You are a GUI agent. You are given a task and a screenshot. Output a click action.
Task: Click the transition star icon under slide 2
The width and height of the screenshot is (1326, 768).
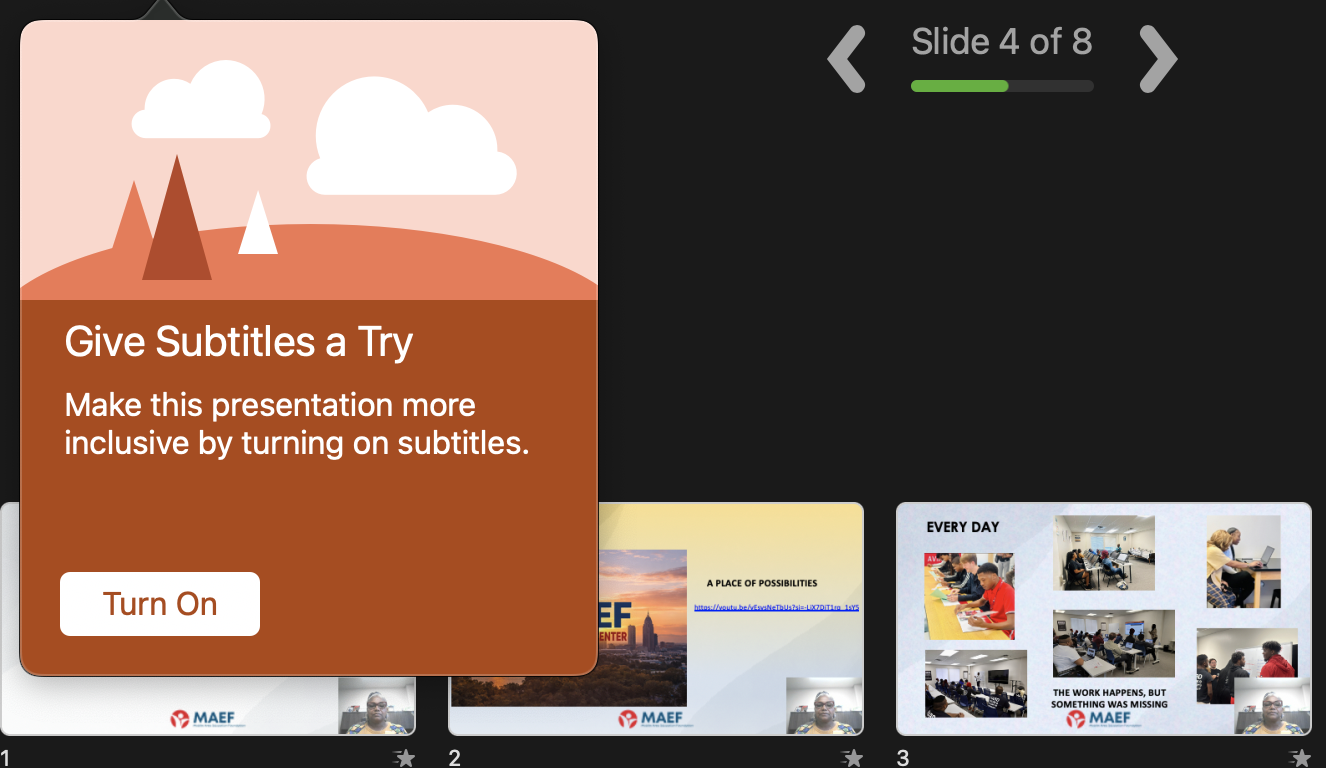852,758
